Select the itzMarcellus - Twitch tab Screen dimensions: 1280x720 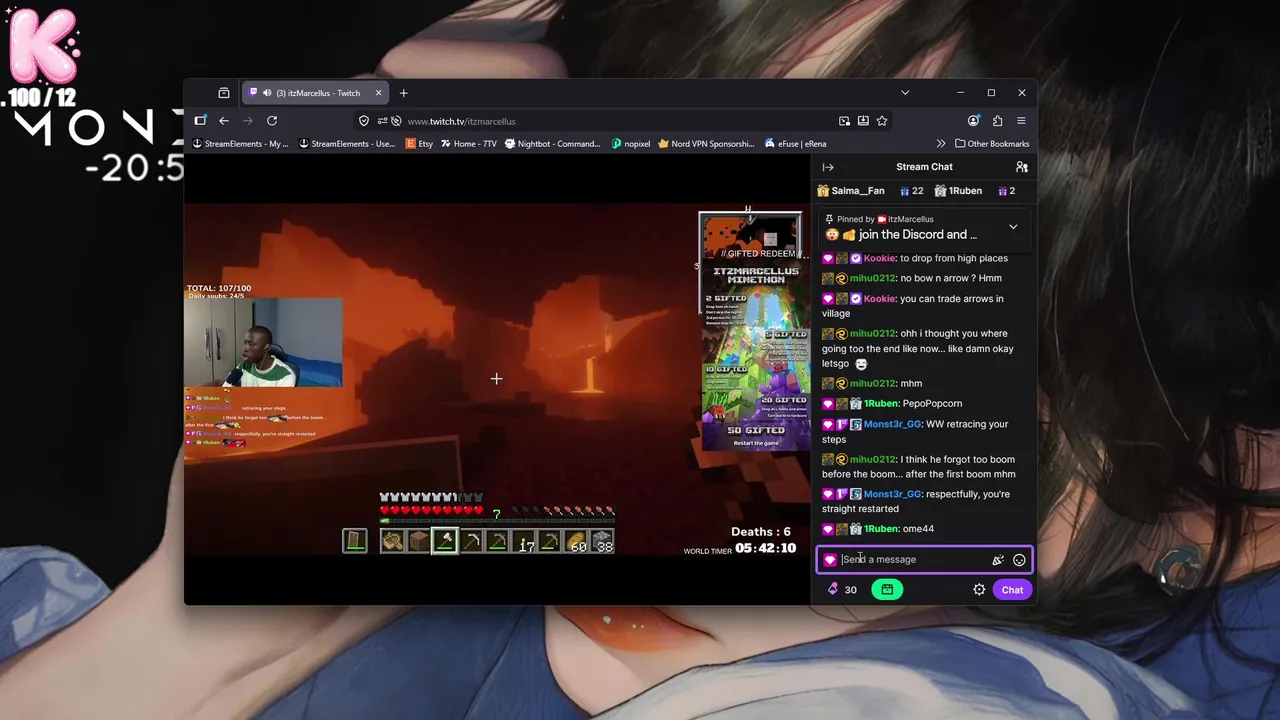[x=316, y=93]
